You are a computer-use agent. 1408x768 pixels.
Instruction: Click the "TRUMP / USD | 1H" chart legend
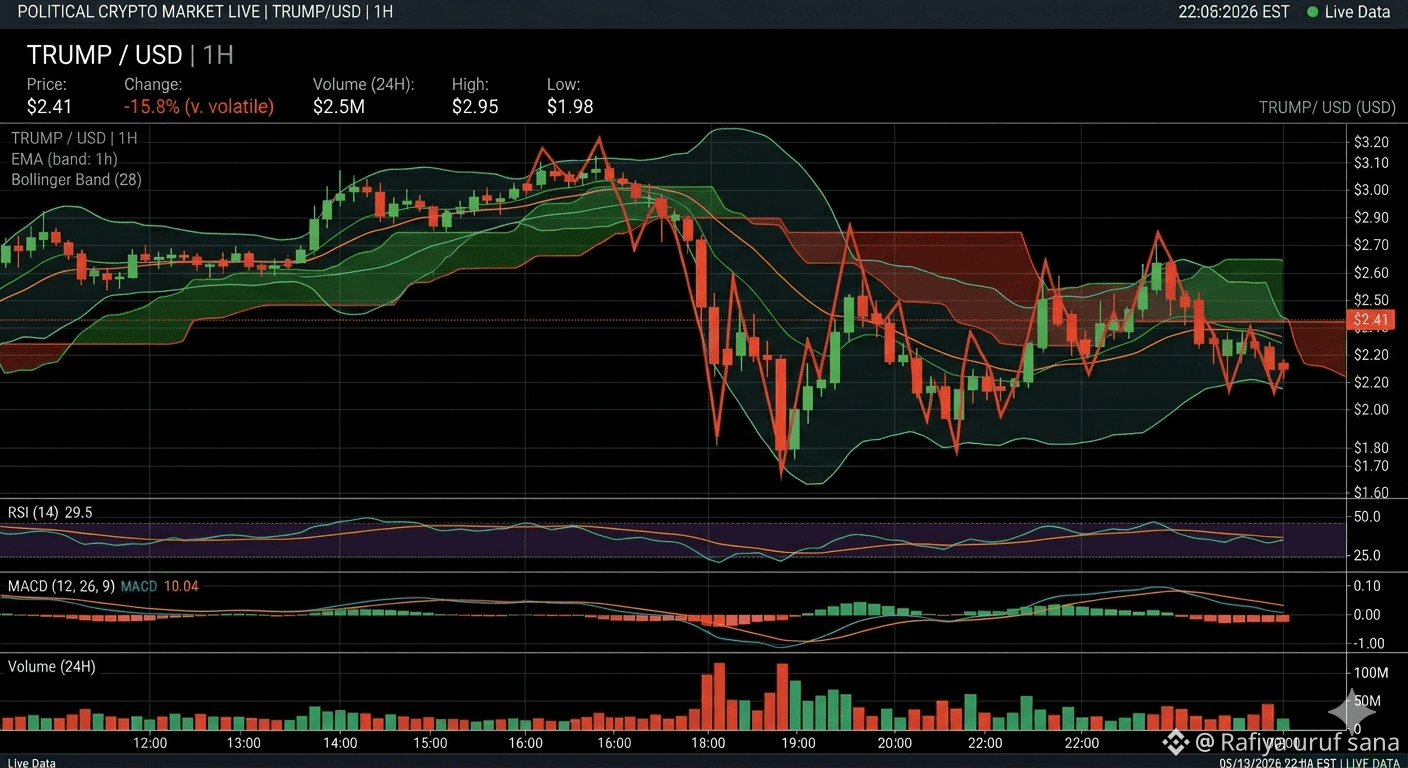(74, 138)
